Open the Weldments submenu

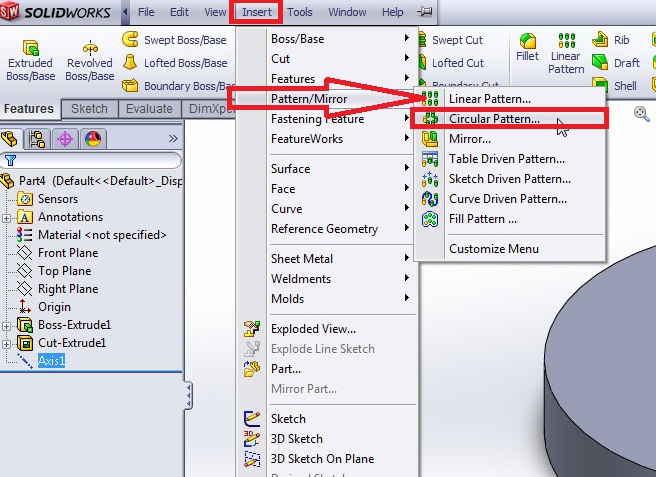point(327,279)
